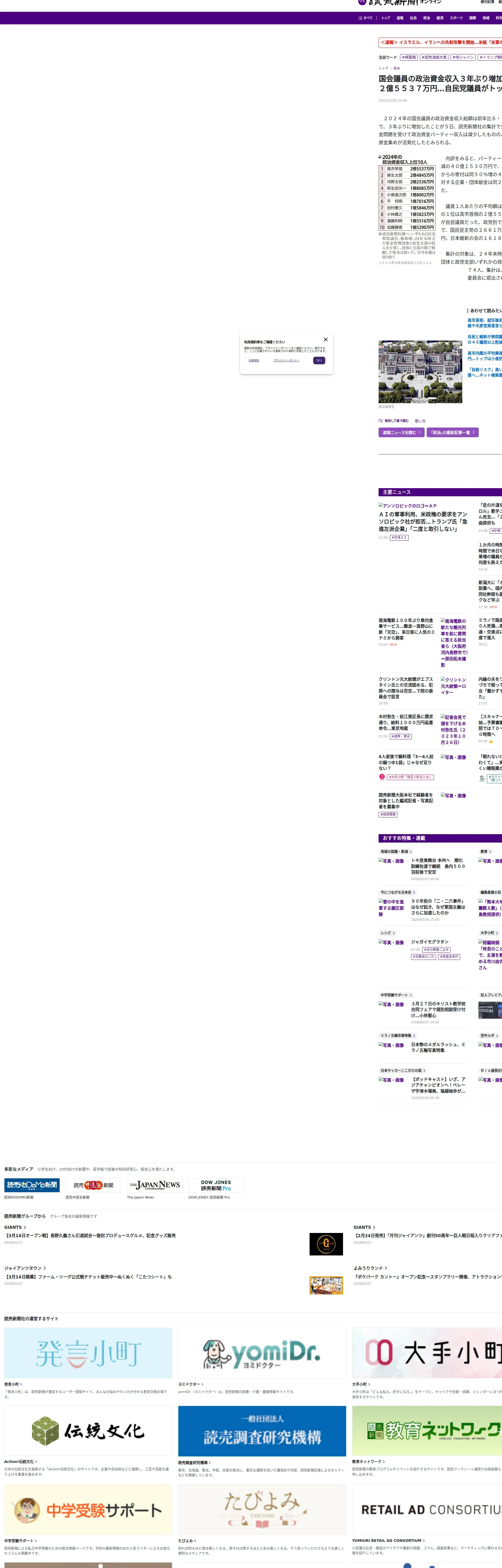
Task: Open the 中学受験サポート banner image
Action: 88,1509
